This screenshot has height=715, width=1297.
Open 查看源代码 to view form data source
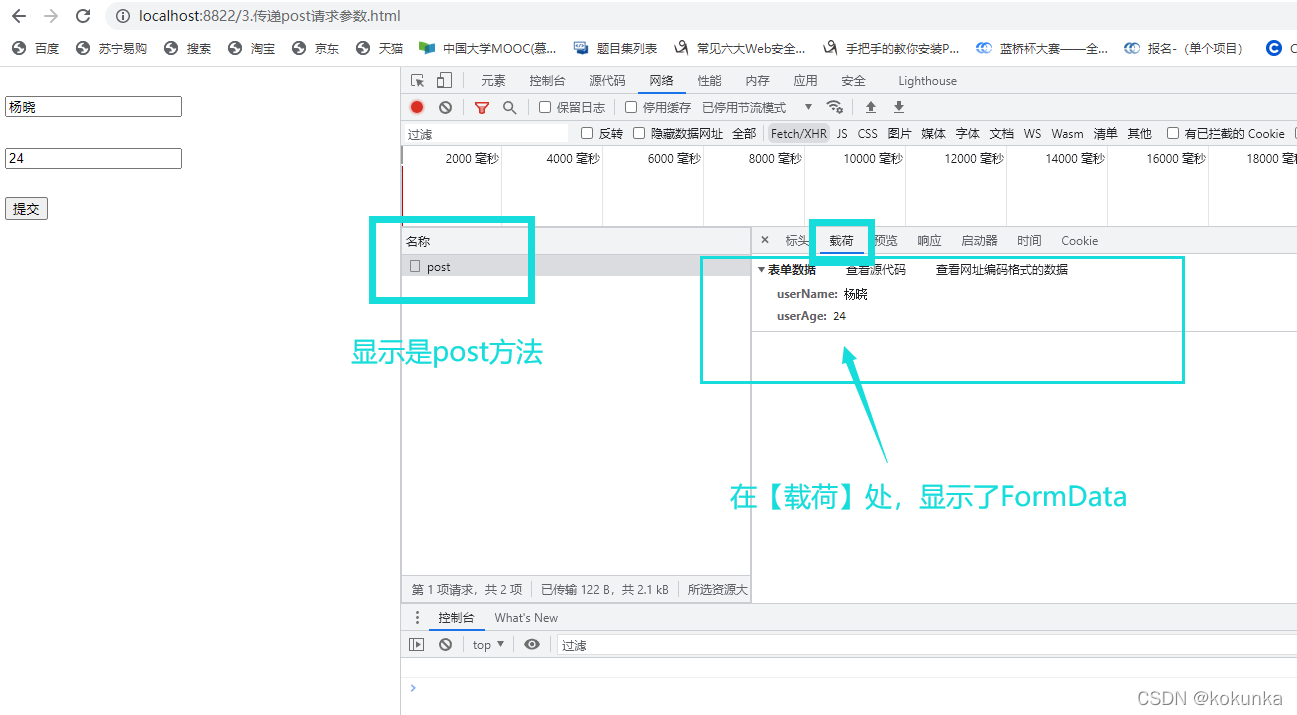(x=874, y=268)
